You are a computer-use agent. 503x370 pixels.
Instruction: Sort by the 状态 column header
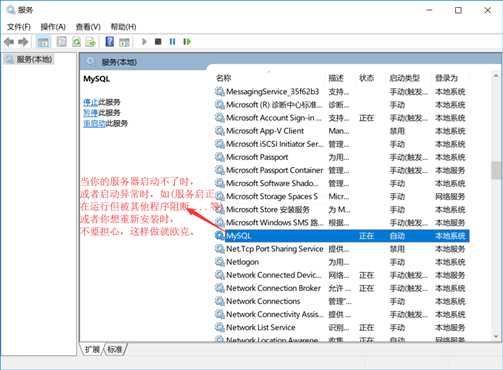point(366,78)
